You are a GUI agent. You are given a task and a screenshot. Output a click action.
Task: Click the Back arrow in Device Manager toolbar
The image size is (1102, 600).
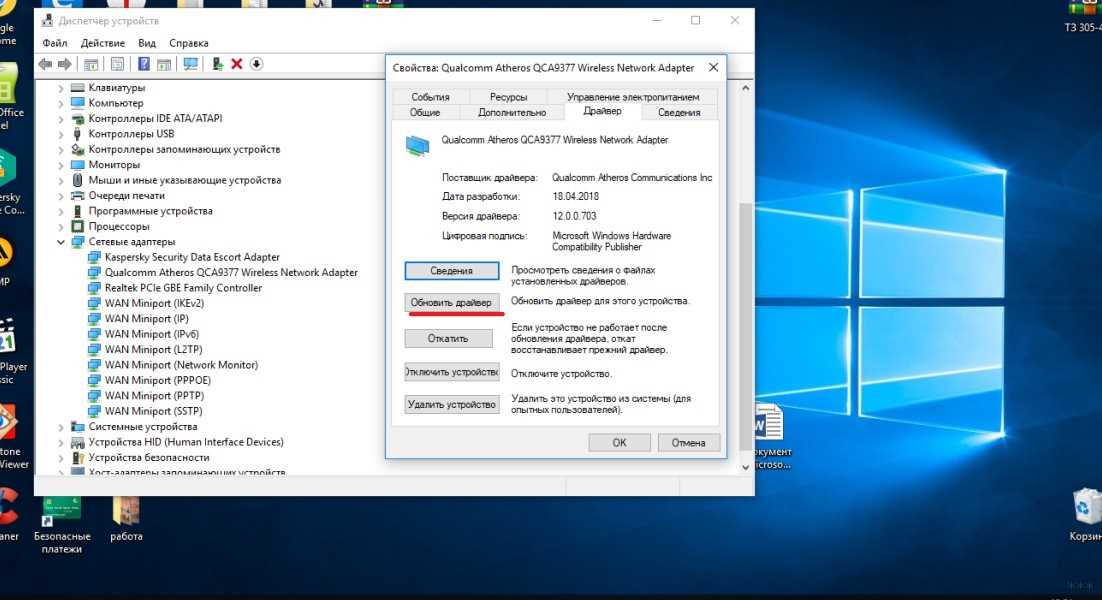(x=46, y=64)
